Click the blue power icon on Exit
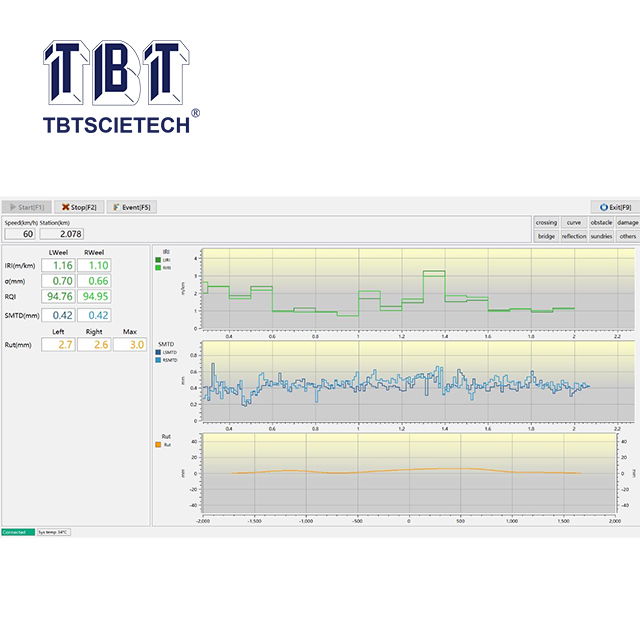Screen dimensions: 640x640 [x=600, y=207]
